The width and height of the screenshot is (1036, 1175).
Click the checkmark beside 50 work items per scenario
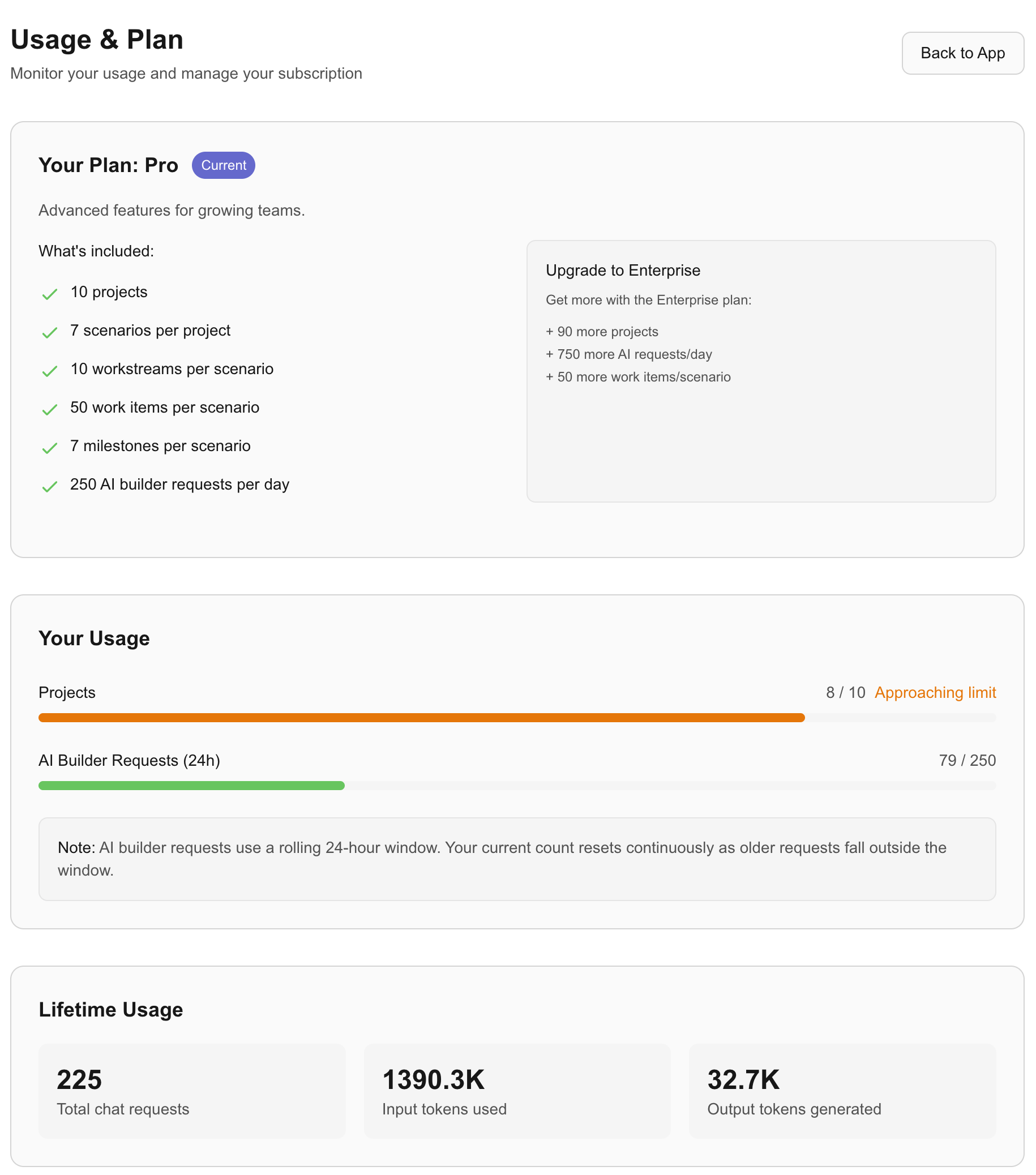[x=49, y=409]
